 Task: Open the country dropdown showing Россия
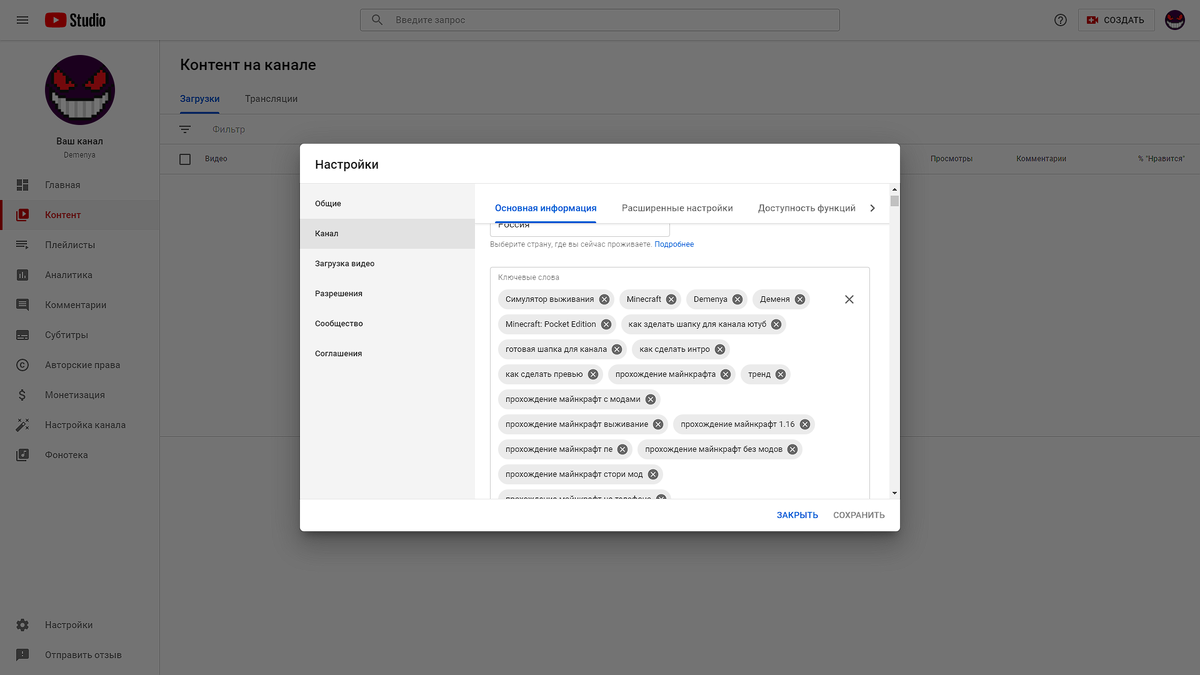[x=580, y=229]
